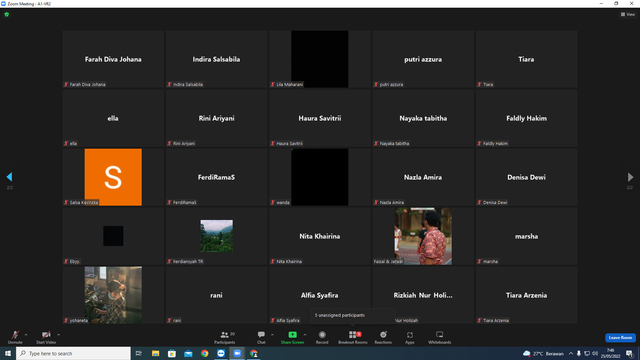
Task: Show hidden system tray icons
Action: (571, 353)
